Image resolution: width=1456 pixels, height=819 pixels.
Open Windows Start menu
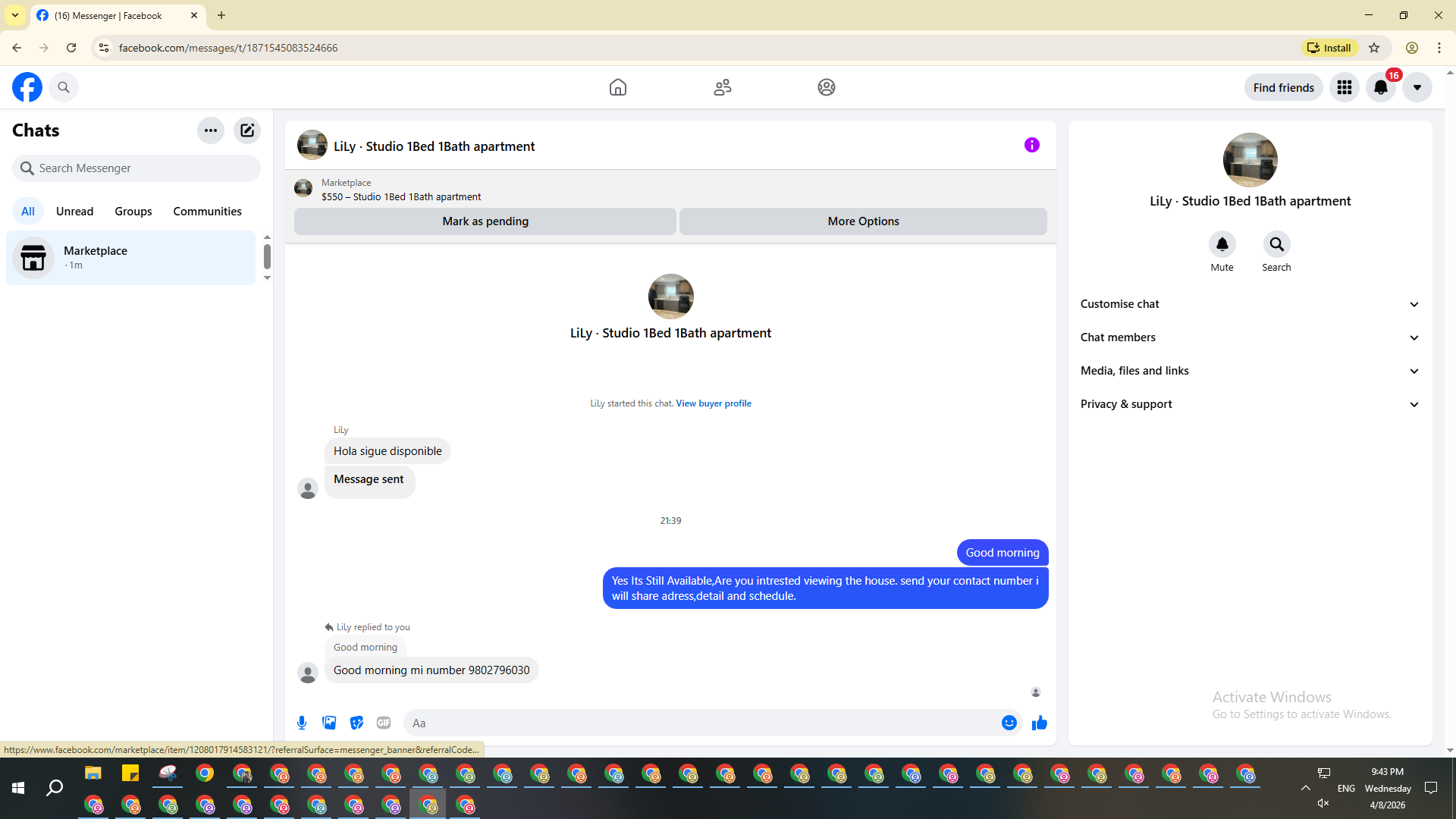(x=18, y=789)
